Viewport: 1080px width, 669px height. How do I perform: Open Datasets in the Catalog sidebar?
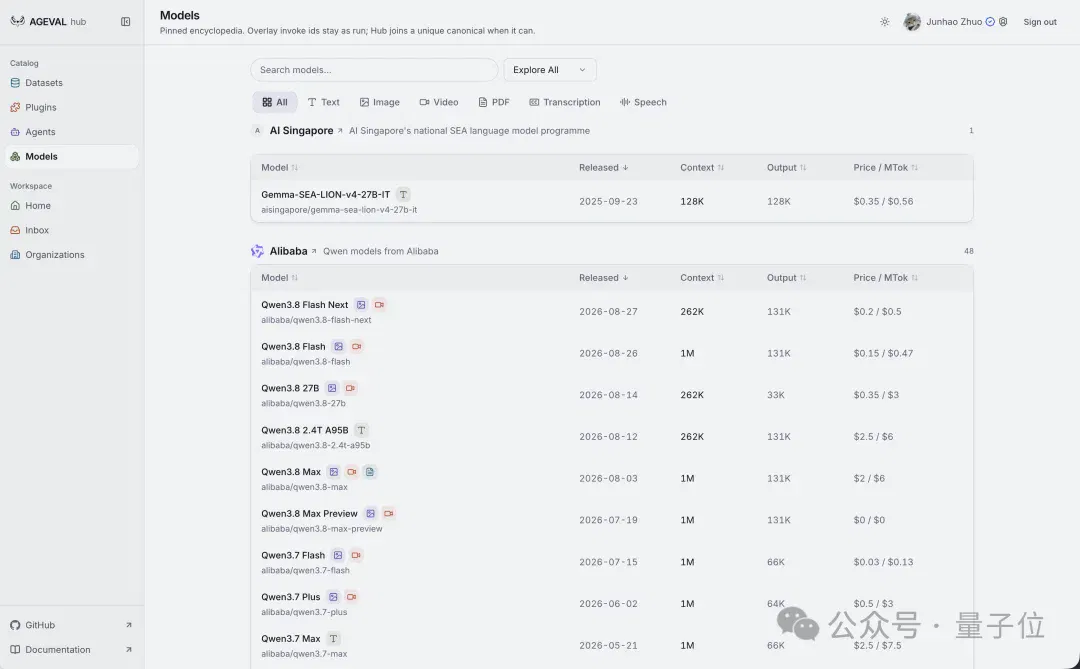click(x=72, y=83)
